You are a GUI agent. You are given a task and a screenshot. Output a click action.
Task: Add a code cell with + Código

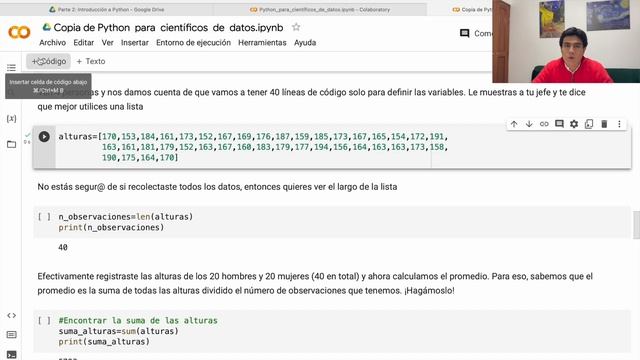[49, 61]
